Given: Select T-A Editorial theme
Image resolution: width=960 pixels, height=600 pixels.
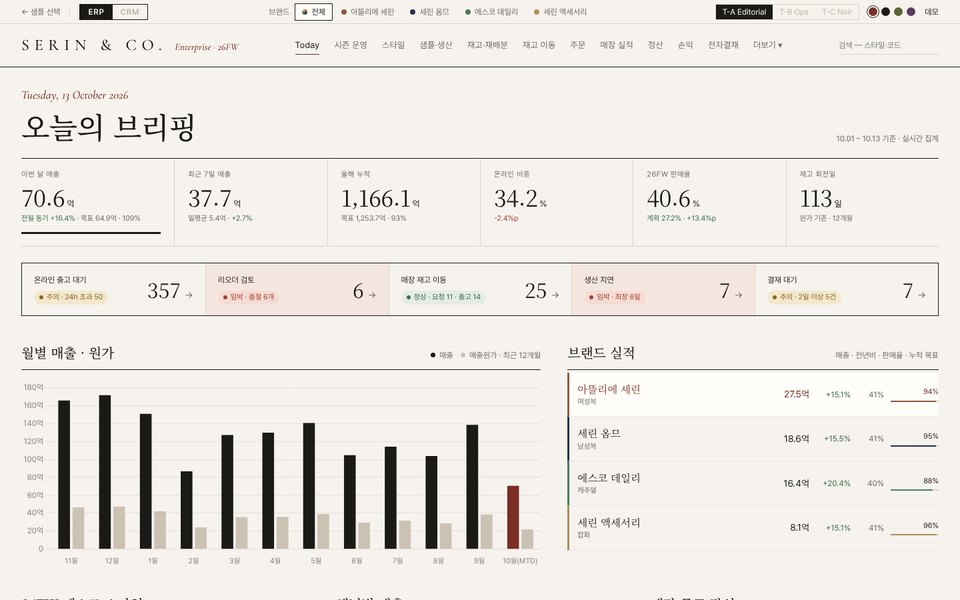Looking at the screenshot, I should (744, 12).
